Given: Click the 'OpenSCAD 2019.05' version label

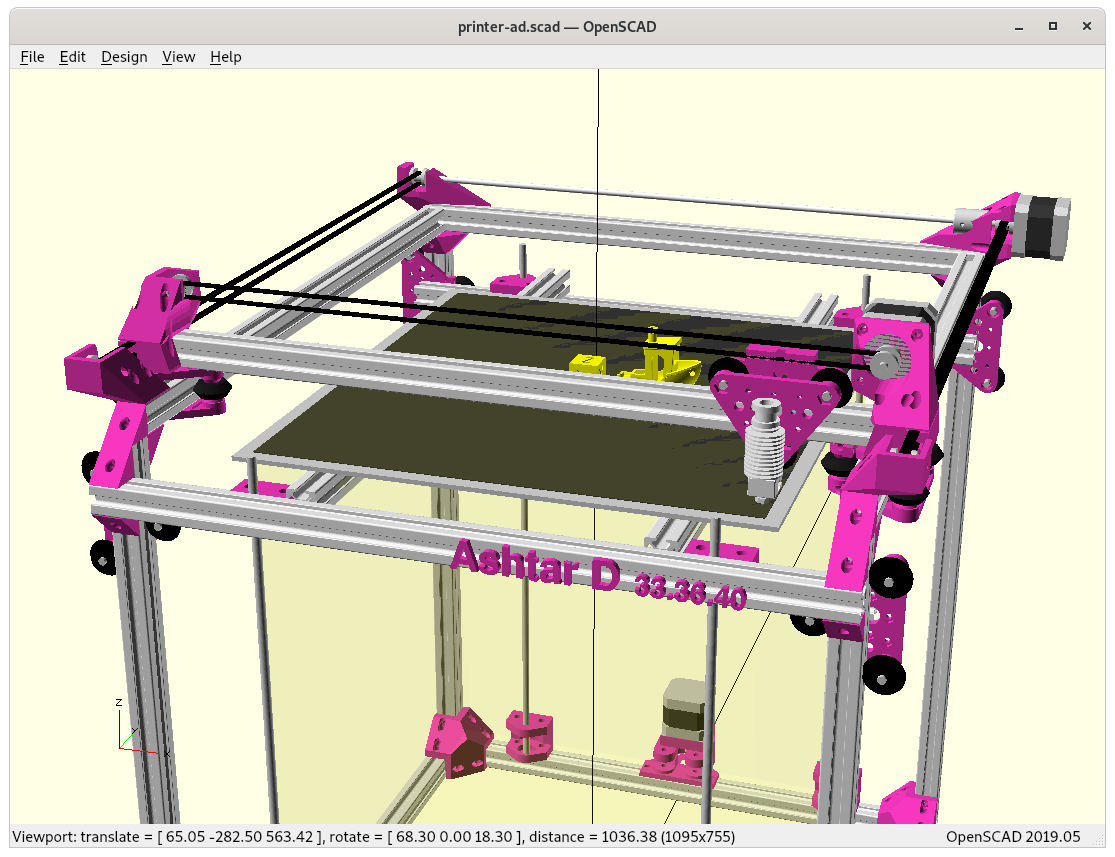Looking at the screenshot, I should click(1013, 837).
